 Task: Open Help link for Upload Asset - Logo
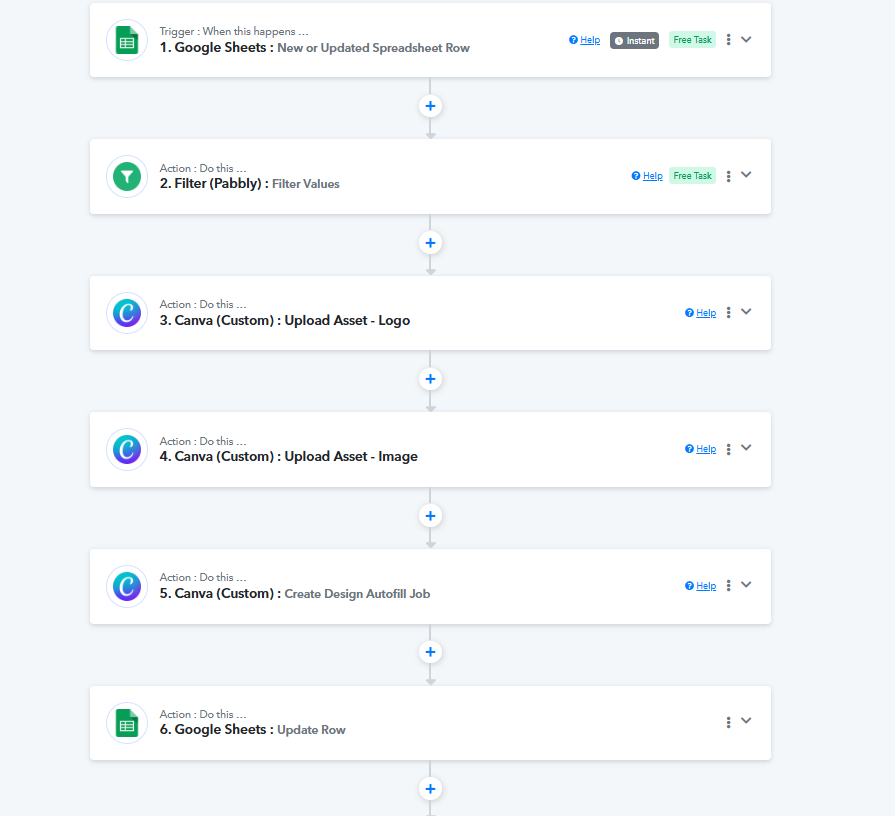[x=700, y=313]
